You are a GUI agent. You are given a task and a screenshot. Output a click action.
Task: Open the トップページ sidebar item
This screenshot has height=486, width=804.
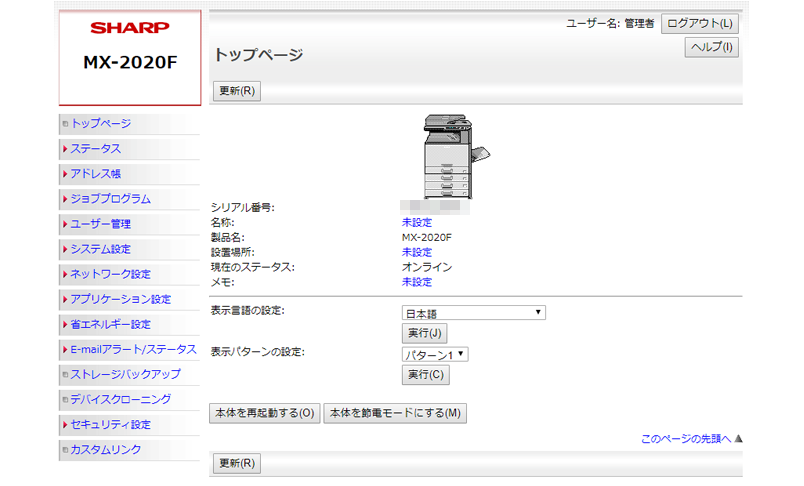coord(100,124)
